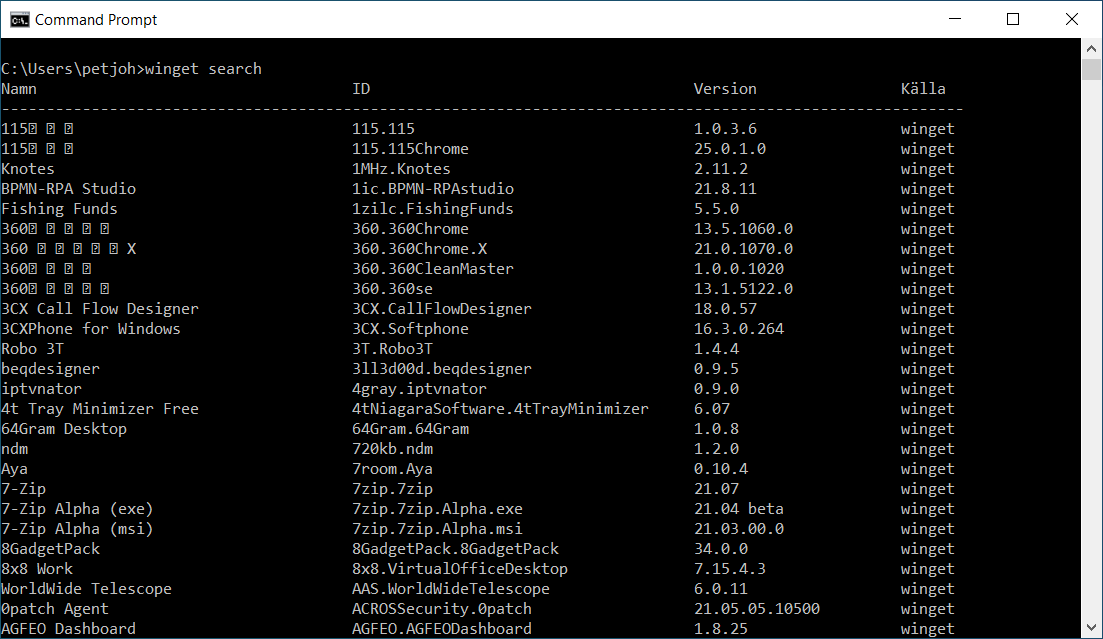Click the name '64Gram Desktop'
Viewport: 1103px width, 639px height.
tap(64, 429)
